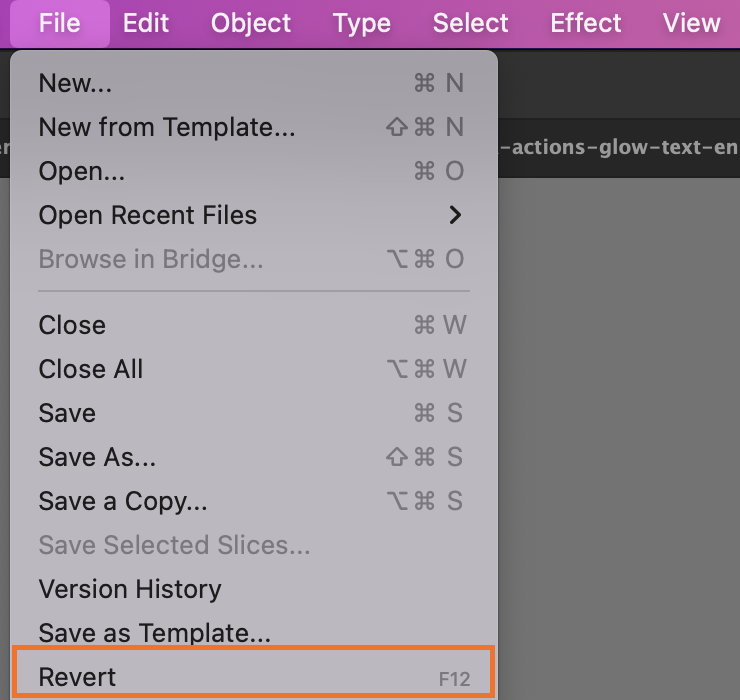The height and width of the screenshot is (700, 740).
Task: Choose Close All
Action: click(x=91, y=369)
